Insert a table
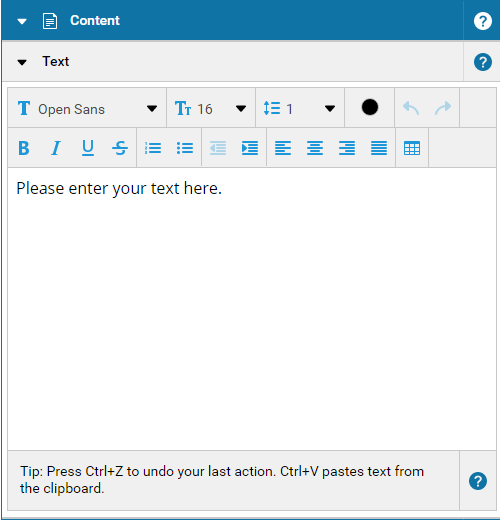This screenshot has width=500, height=520. [x=412, y=148]
